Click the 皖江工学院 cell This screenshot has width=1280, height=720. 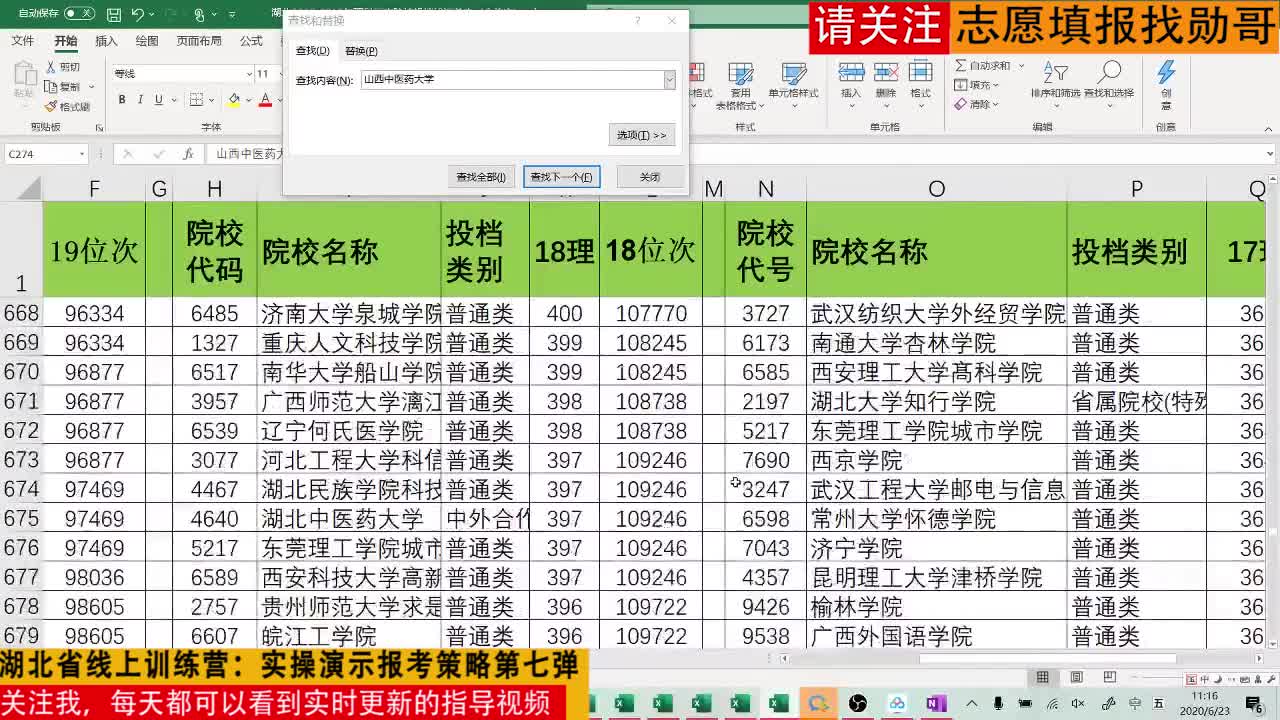pos(349,636)
